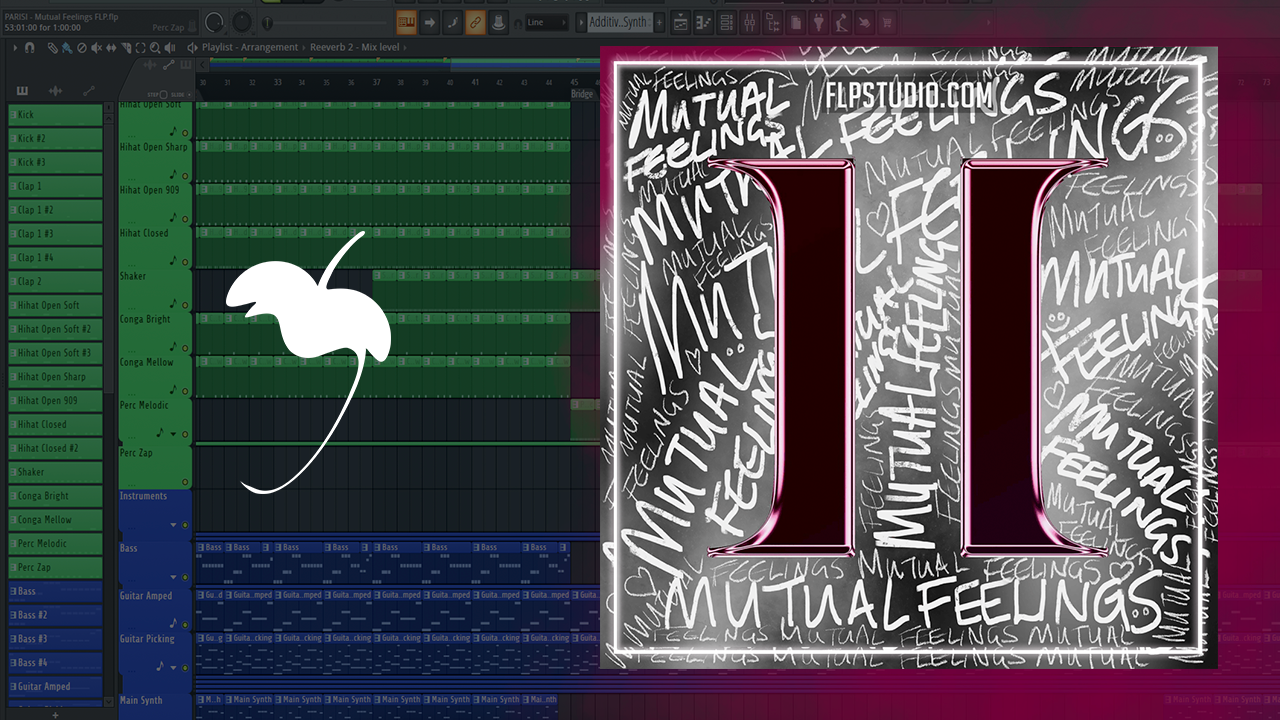Open the Channel rack icon

725,22
